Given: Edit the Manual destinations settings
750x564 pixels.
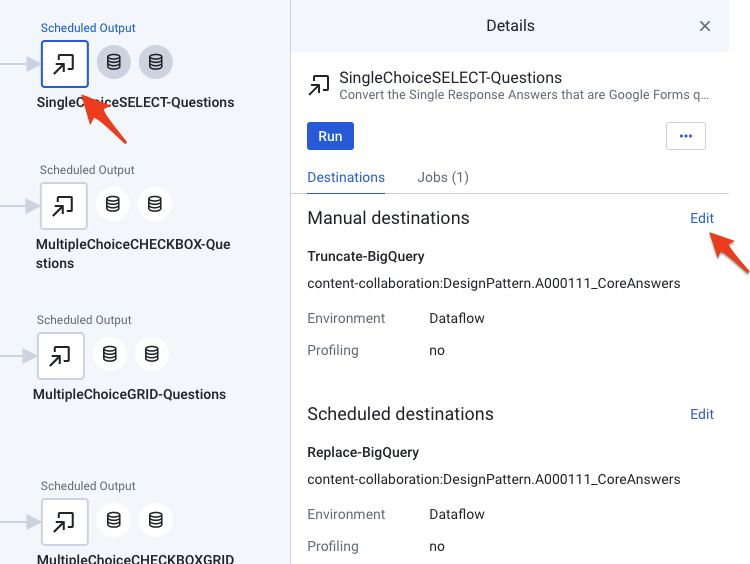Looking at the screenshot, I should click(702, 218).
